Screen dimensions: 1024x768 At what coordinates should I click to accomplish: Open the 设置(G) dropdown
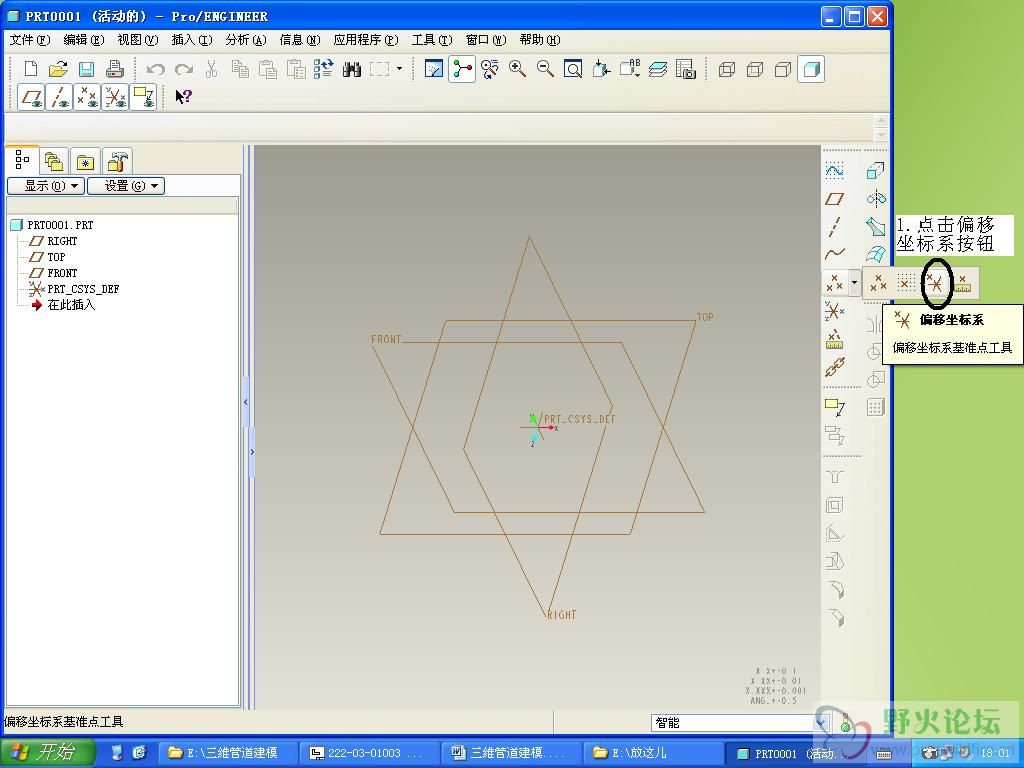pyautogui.click(x=126, y=186)
